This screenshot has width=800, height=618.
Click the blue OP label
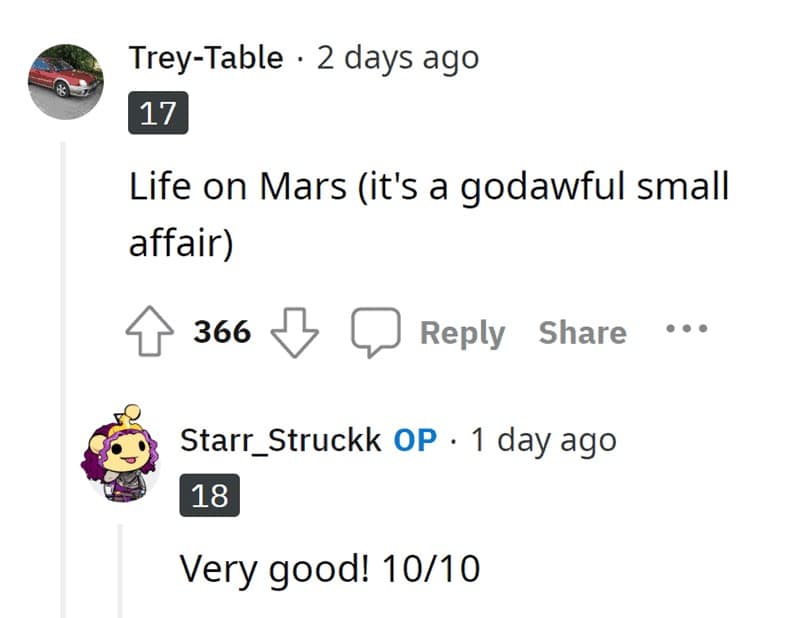415,440
